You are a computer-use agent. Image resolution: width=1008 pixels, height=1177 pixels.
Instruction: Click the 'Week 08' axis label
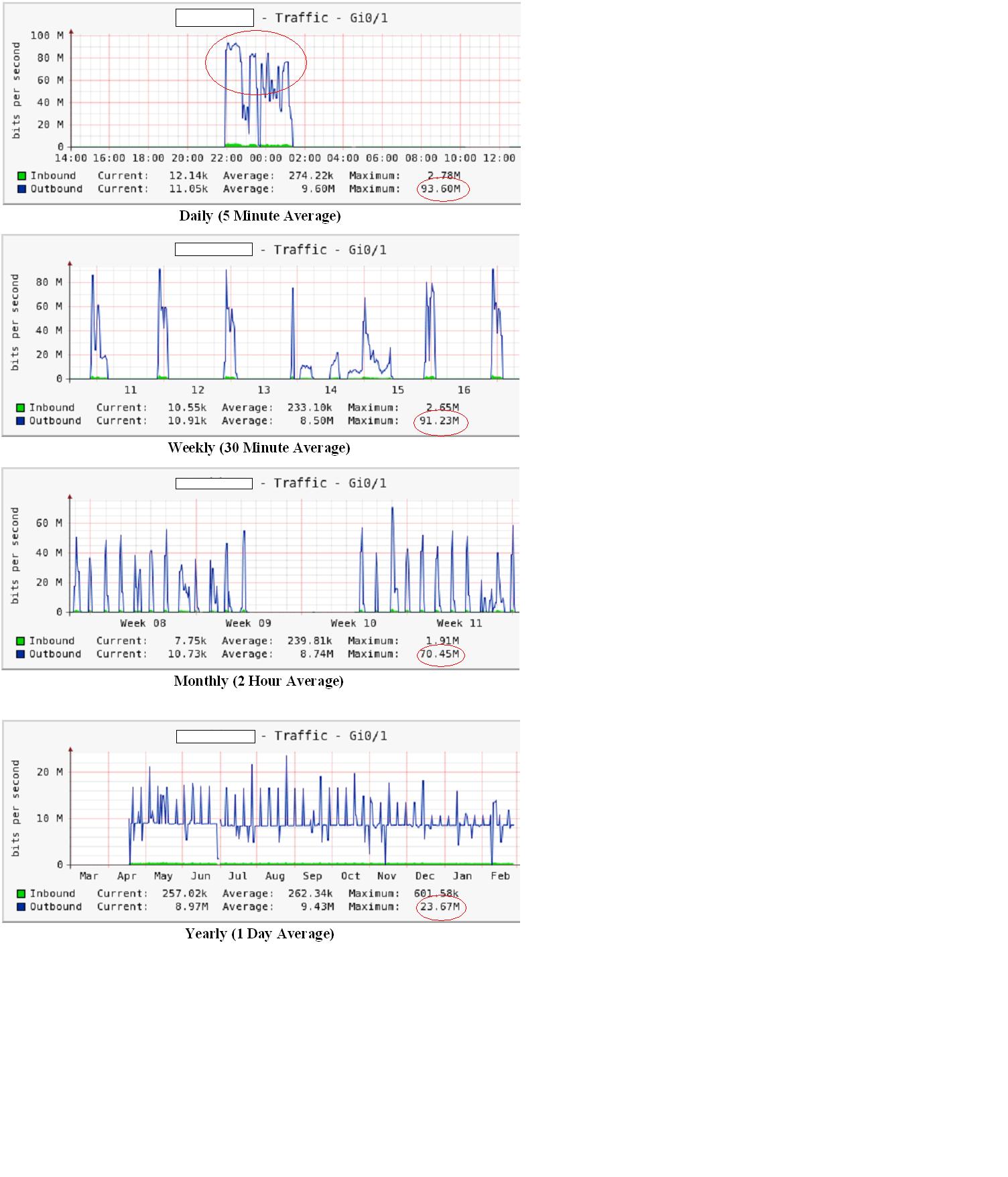coord(143,624)
